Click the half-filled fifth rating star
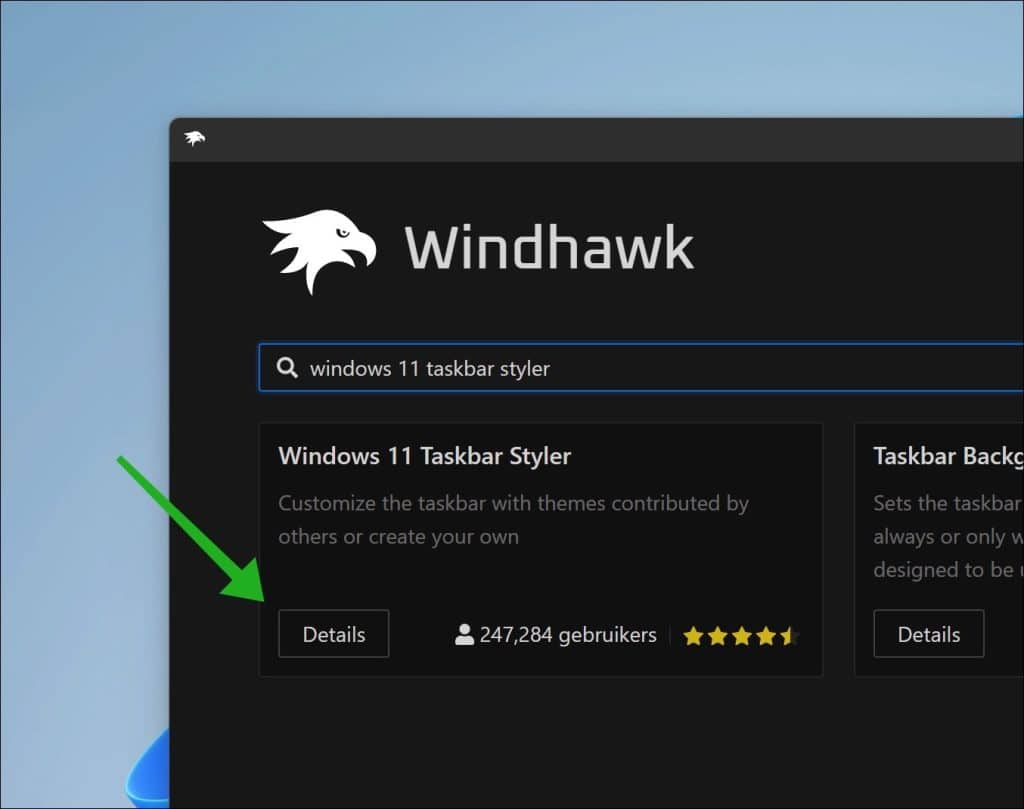 tap(789, 636)
